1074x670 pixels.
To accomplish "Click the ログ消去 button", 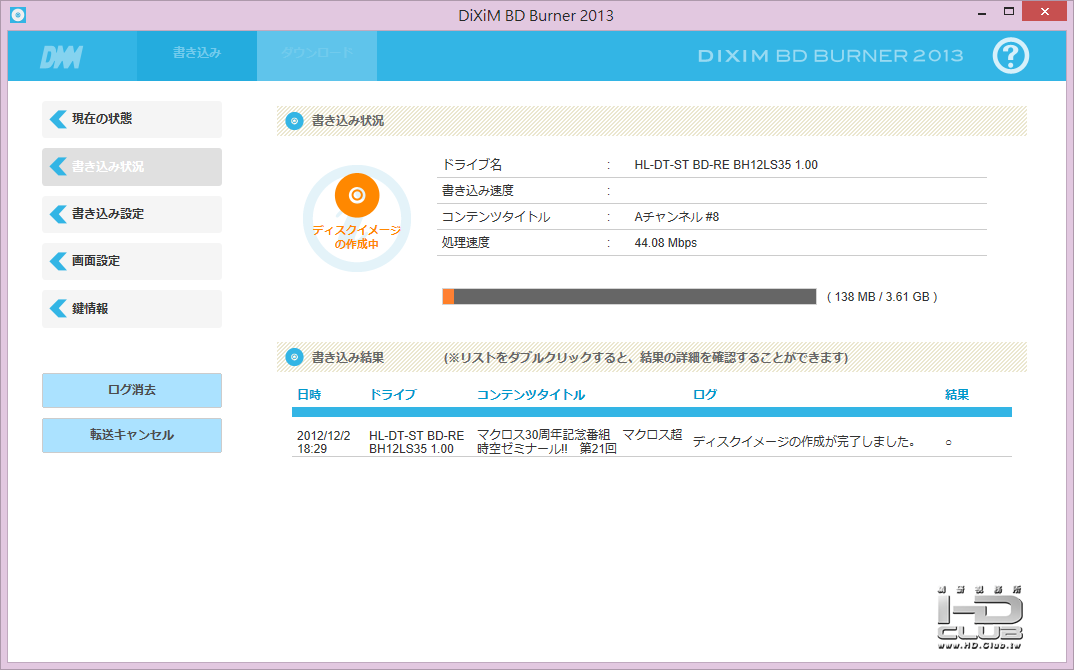I will (x=132, y=390).
